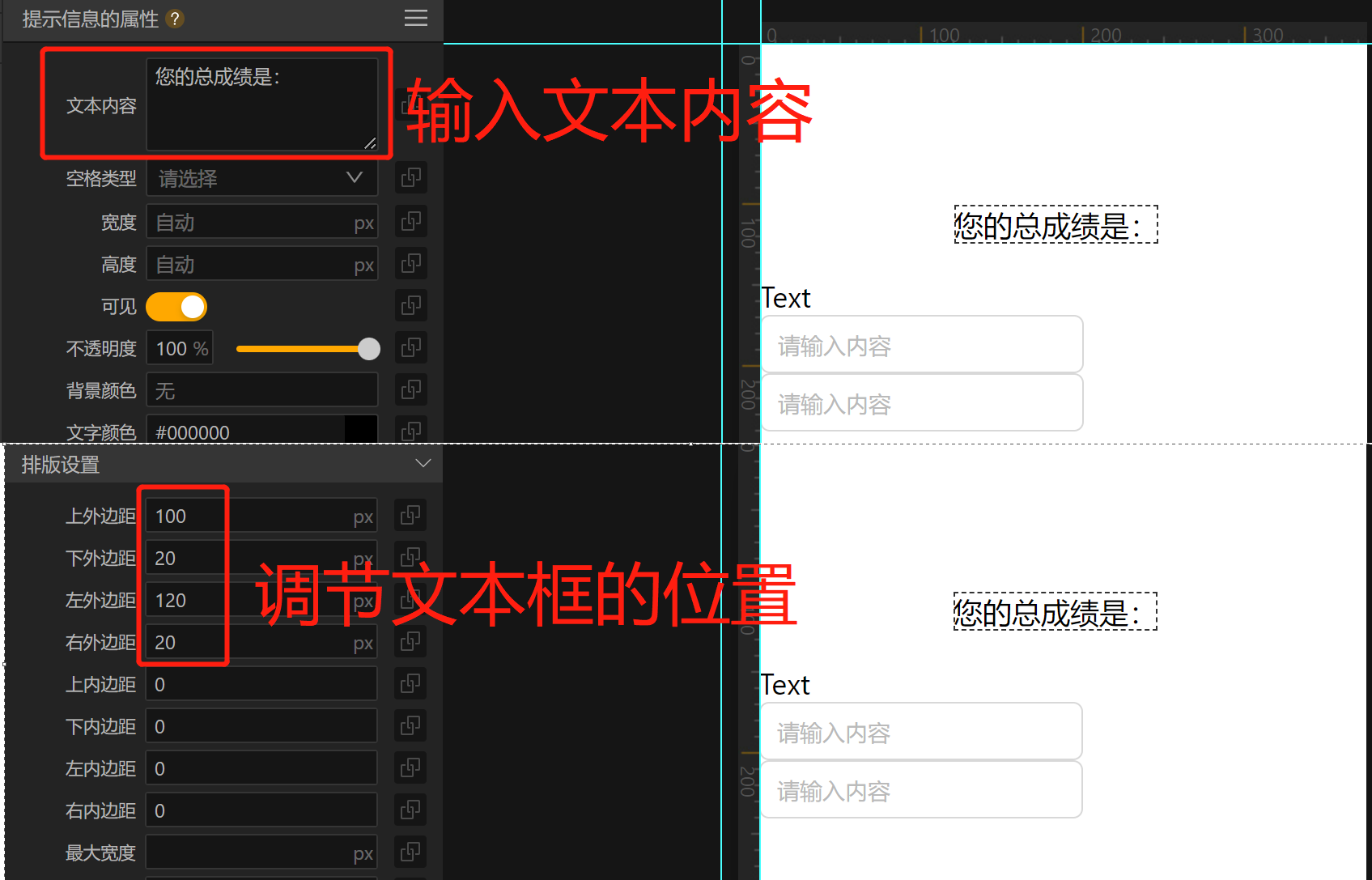Click the 请输入内容 field directly under upper-canvas Text label
1372x880 pixels.
point(922,345)
